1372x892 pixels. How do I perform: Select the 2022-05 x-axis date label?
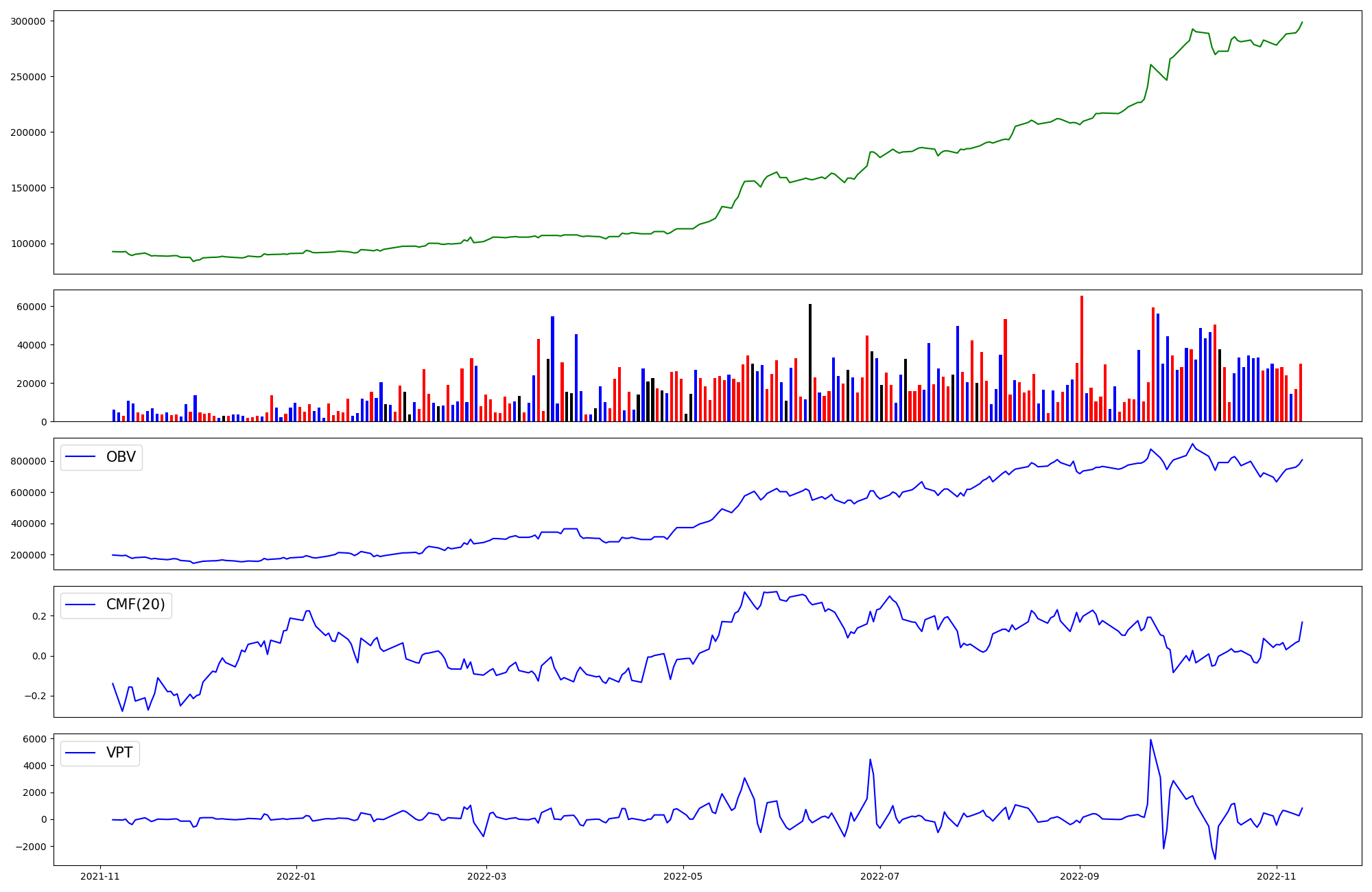683,876
